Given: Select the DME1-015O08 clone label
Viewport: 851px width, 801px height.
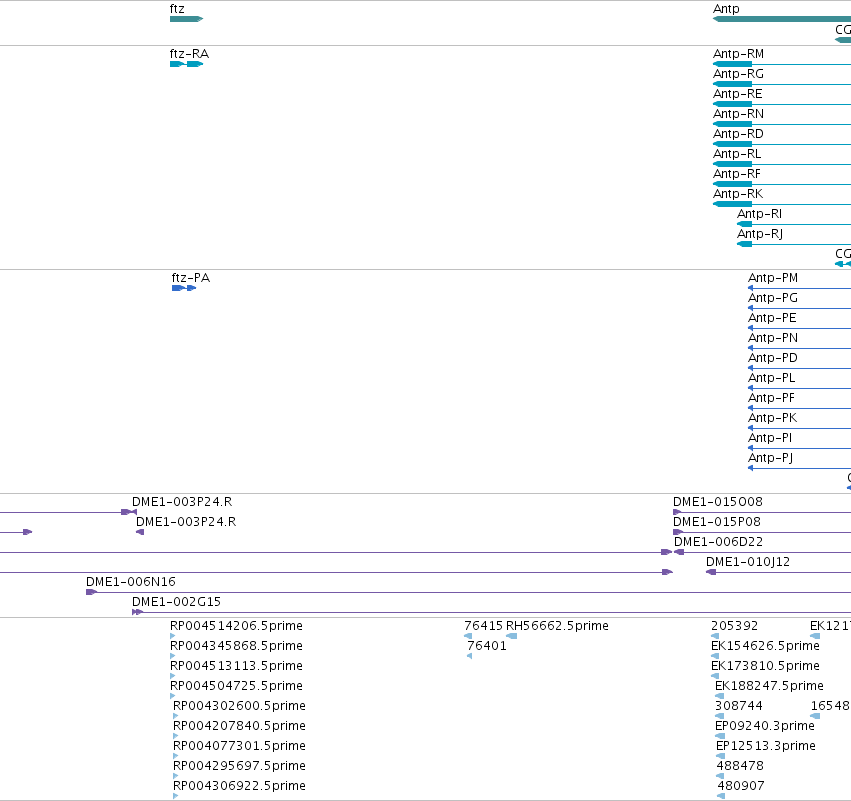Looking at the screenshot, I should click(x=717, y=502).
